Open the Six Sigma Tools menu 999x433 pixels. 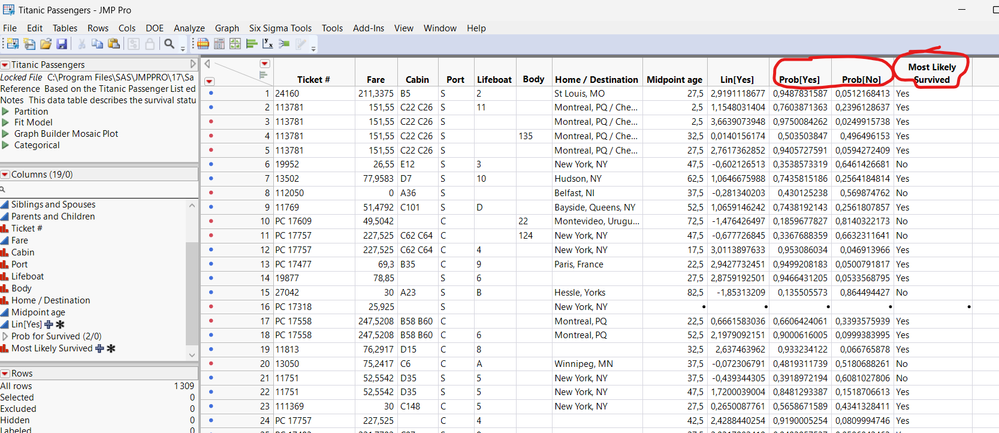click(281, 28)
